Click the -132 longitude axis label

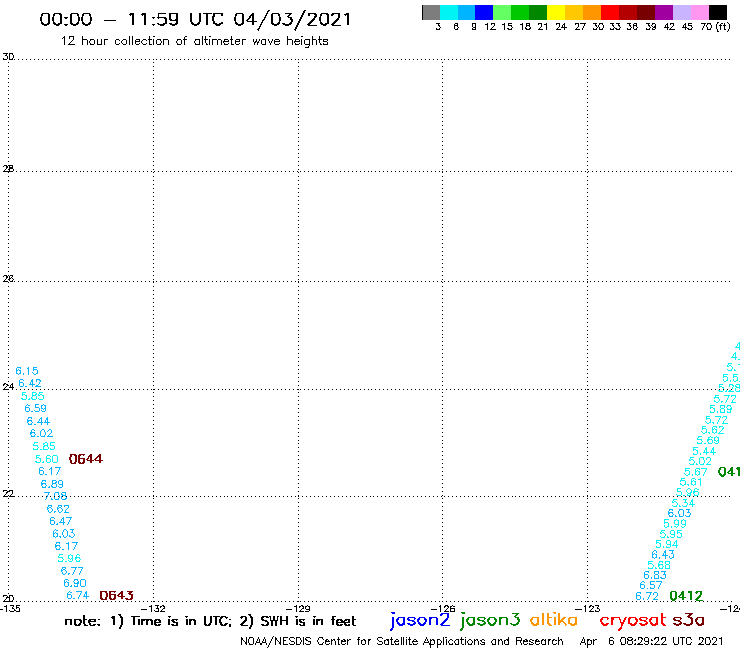coord(153,609)
